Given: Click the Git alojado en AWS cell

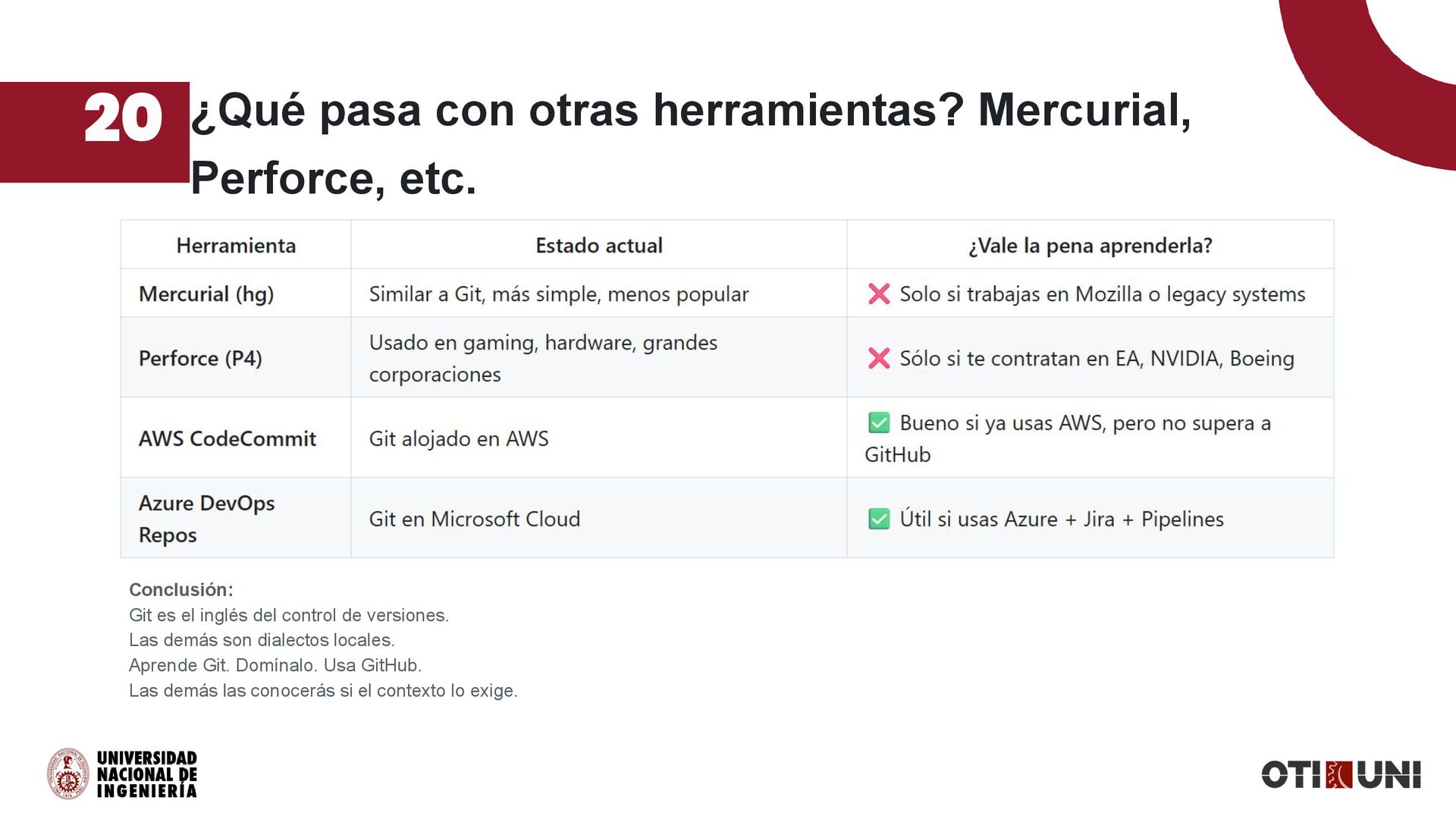Looking at the screenshot, I should (x=458, y=439).
